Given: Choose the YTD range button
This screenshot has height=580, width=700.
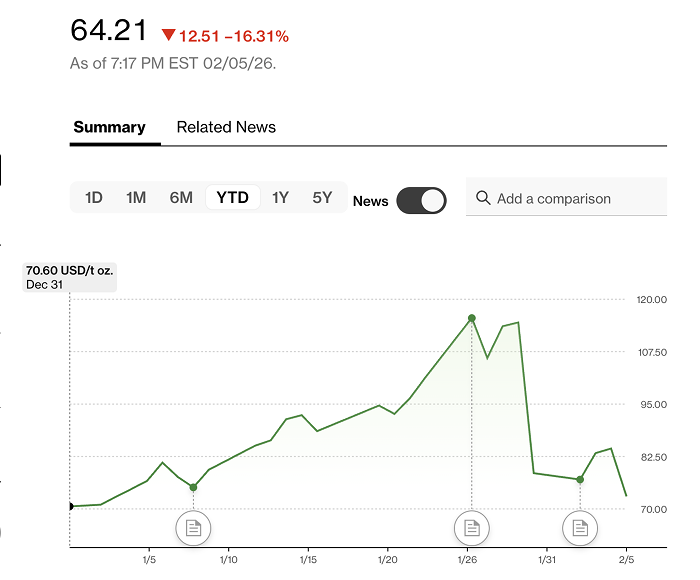Looking at the screenshot, I should click(x=233, y=197).
